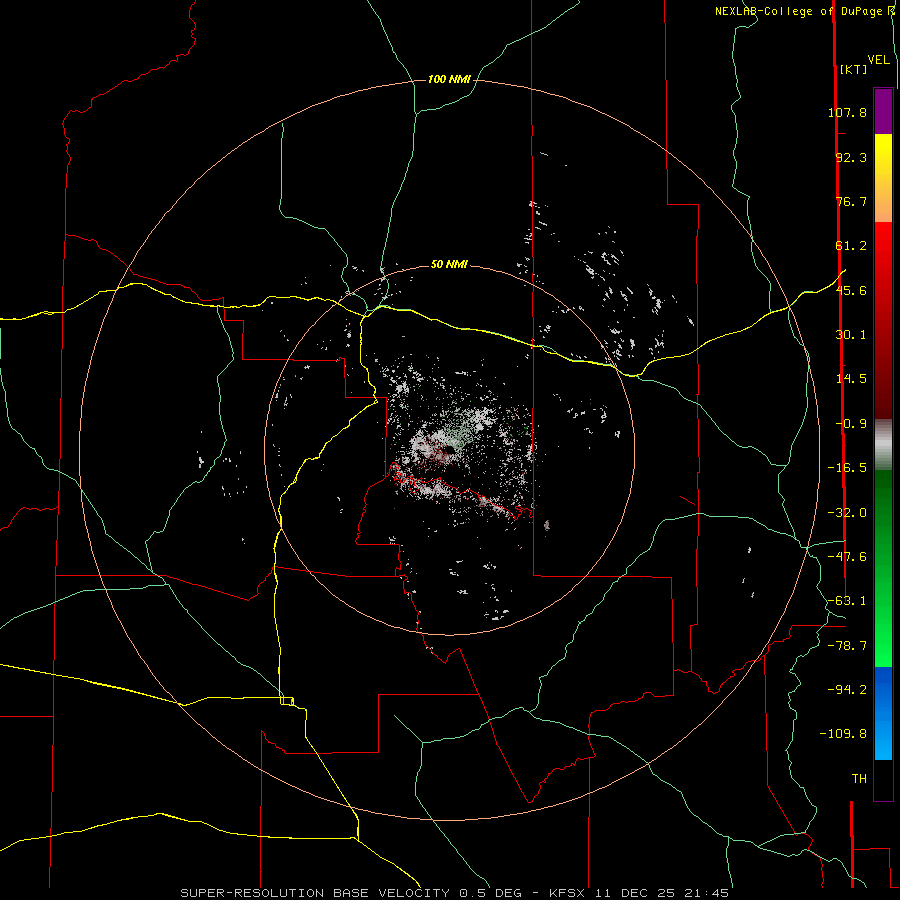The width and height of the screenshot is (900, 900).
Task: Pick the green segment of velocity color bar
Action: [x=883, y=568]
